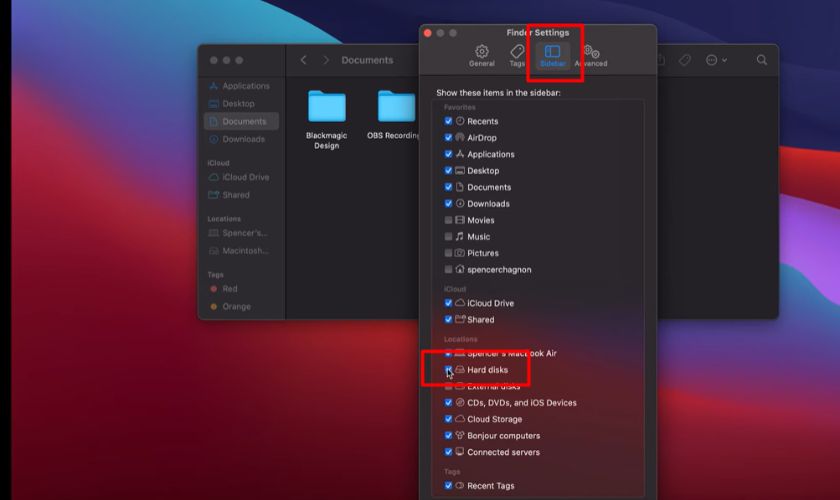Select the Sidebar tab in Finder Settings
Screen dimensions: 840x500
(552, 56)
